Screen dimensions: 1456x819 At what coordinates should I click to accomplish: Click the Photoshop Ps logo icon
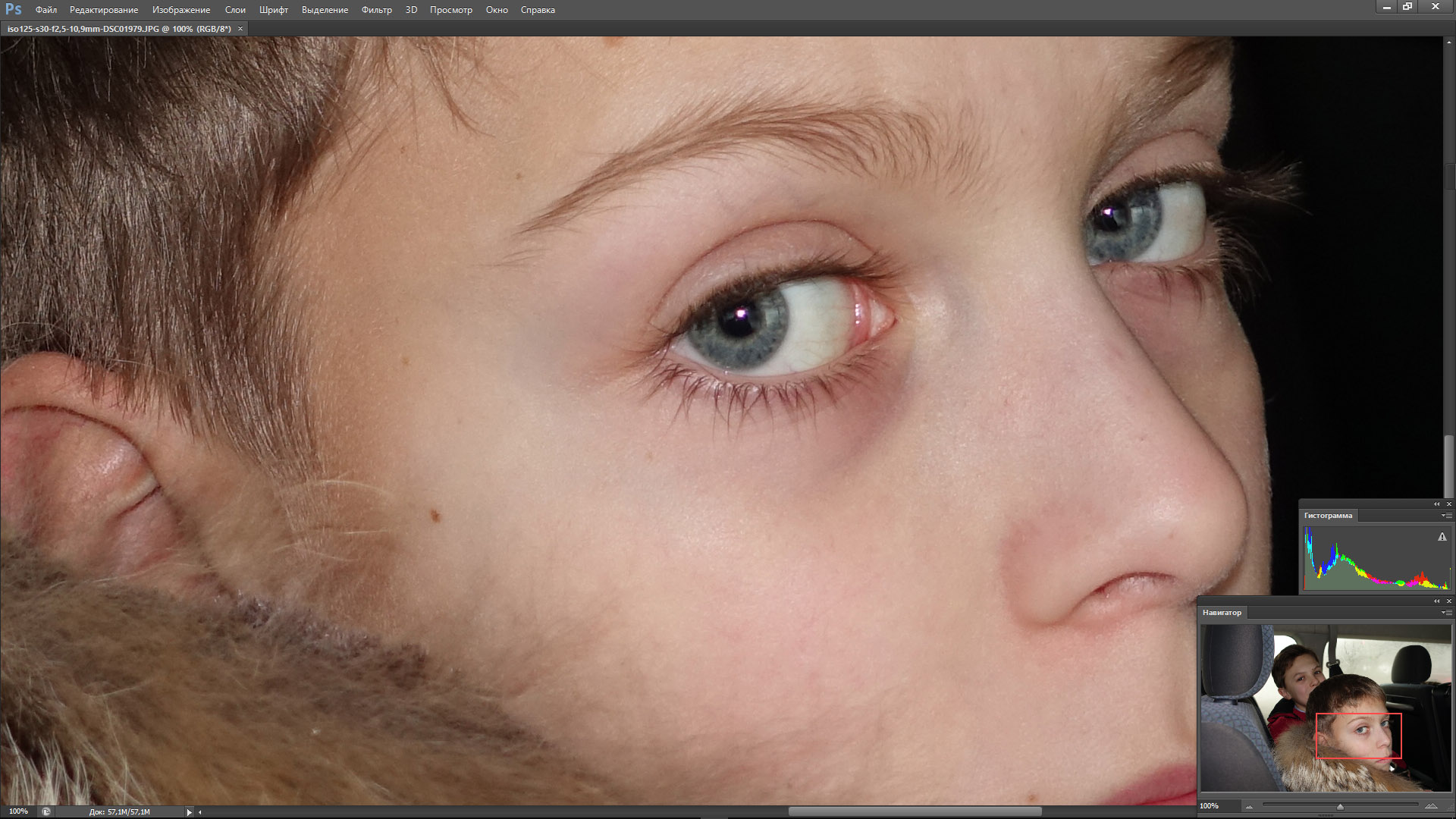click(x=13, y=9)
